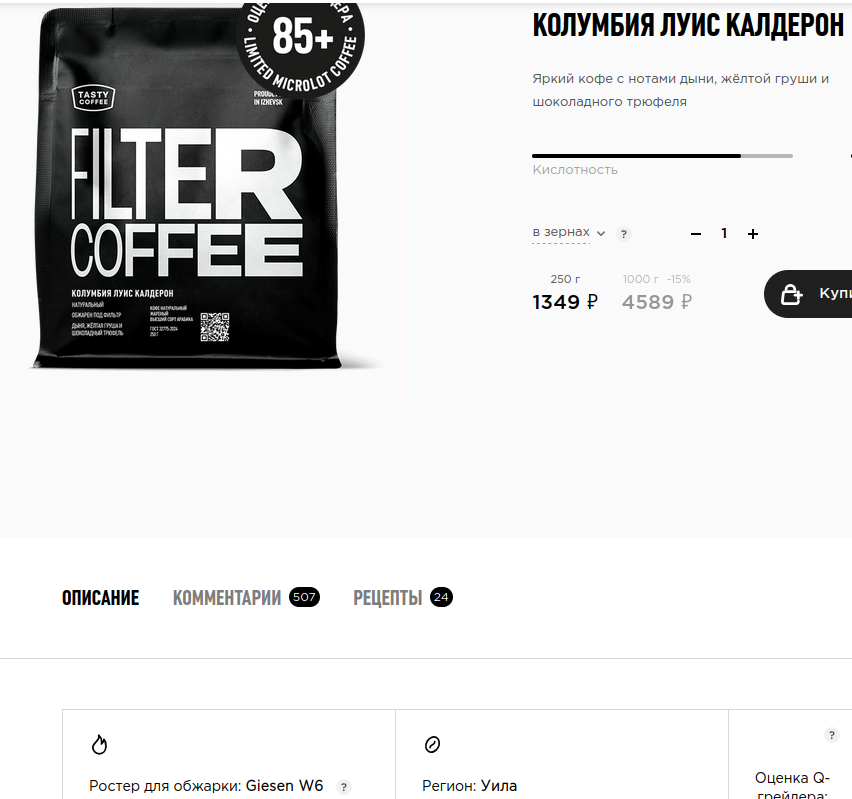
Task: Click the shopping bag icon on buy button
Action: (x=791, y=294)
